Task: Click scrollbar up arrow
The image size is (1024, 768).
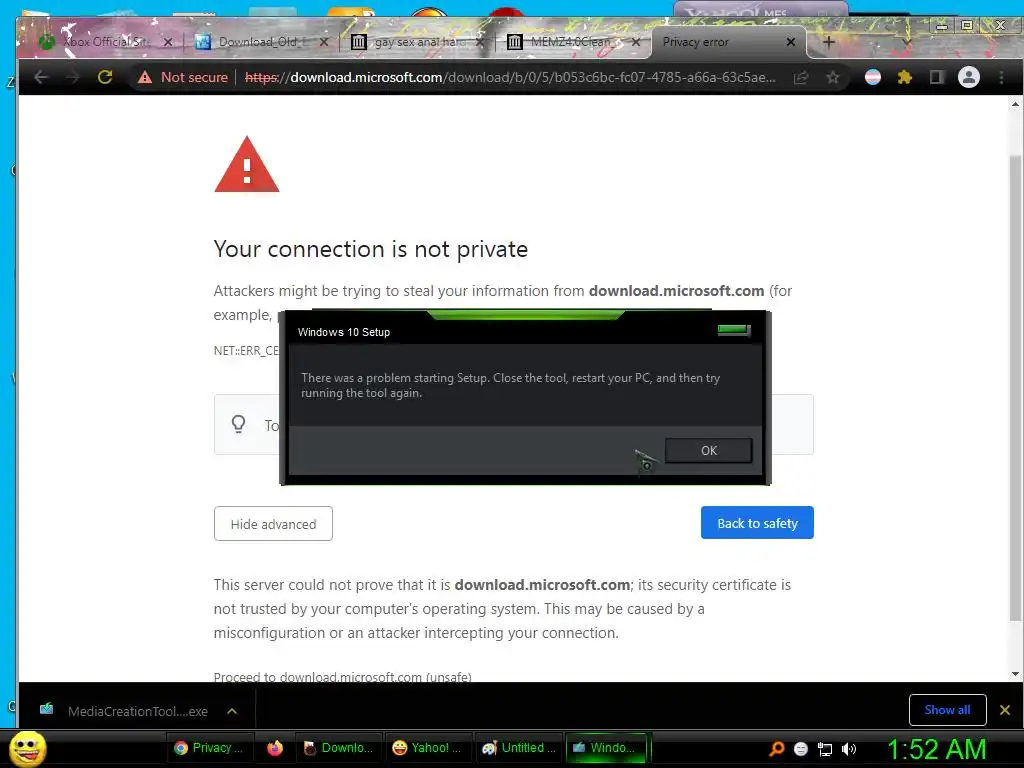Action: point(1015,104)
